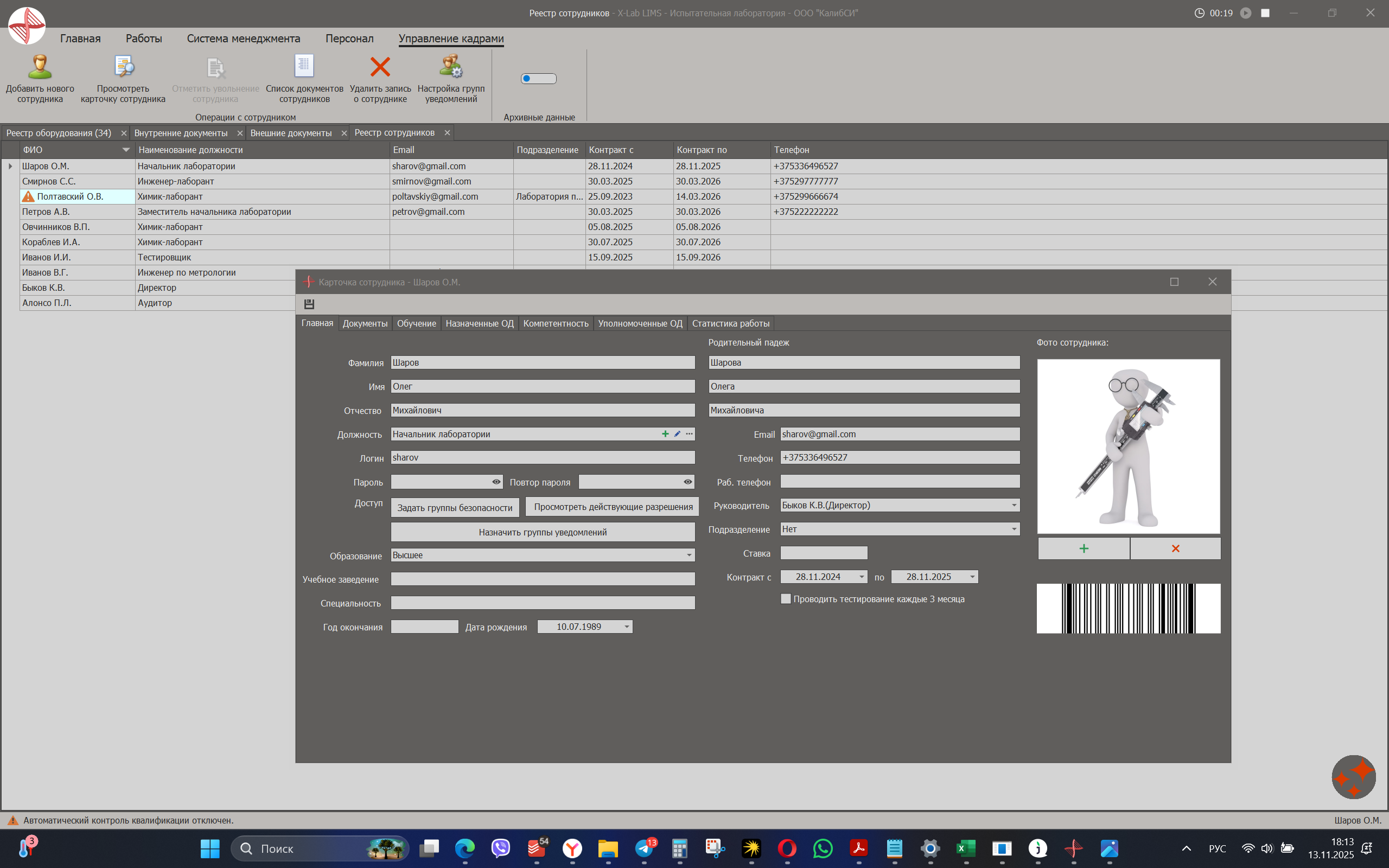Click green plus next to Должность field
The height and width of the screenshot is (868, 1389).
pos(665,434)
